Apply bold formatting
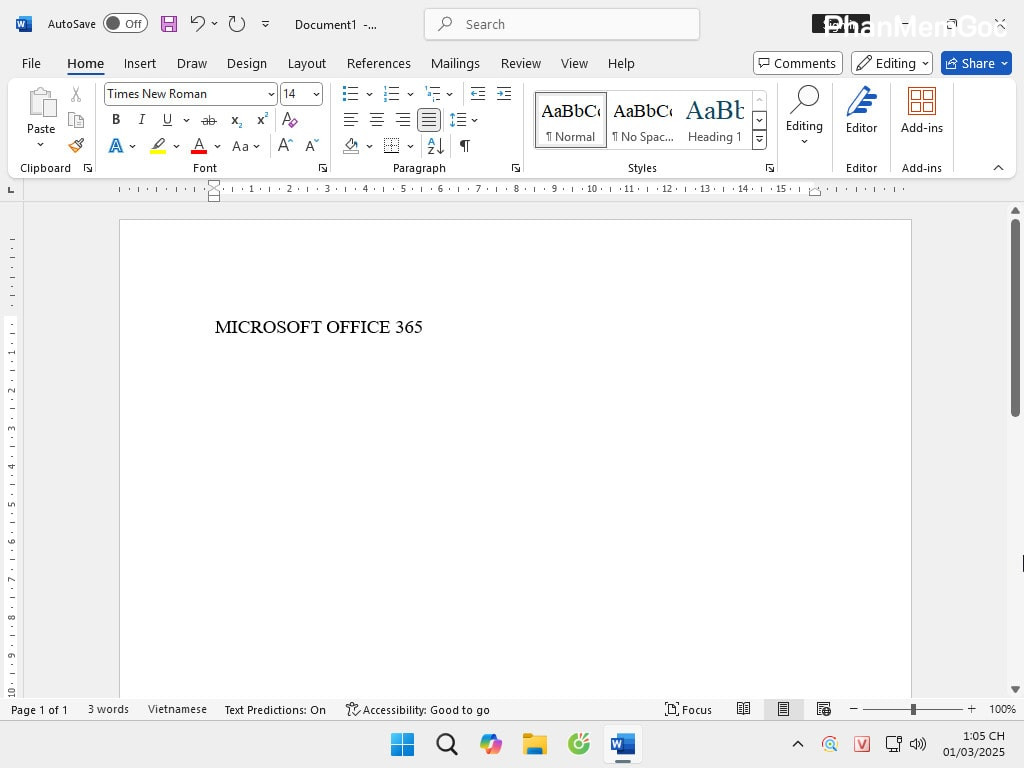 pos(115,119)
